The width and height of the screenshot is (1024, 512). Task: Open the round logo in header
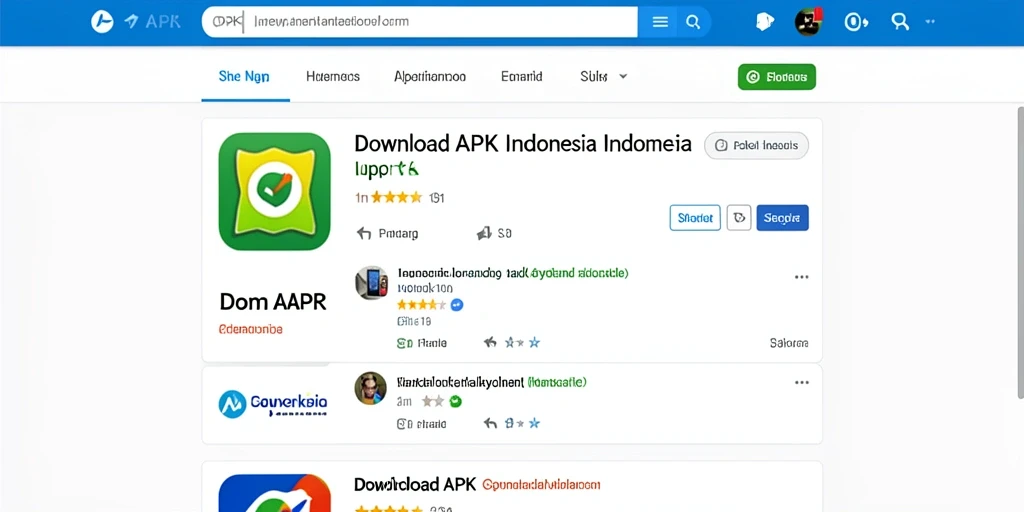102,22
